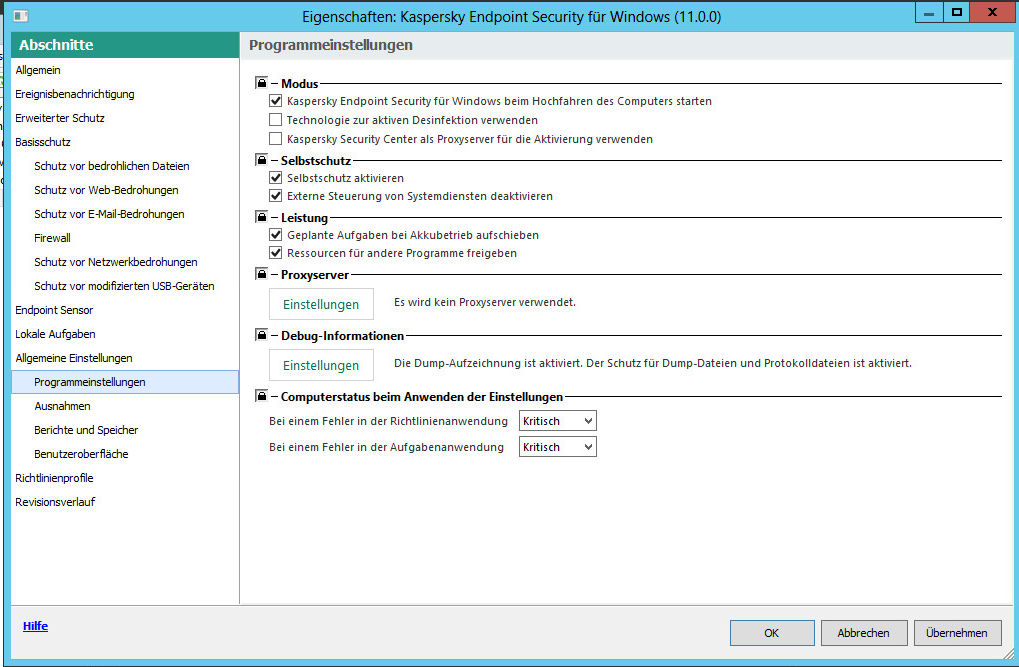This screenshot has width=1019, height=667.
Task: Toggle Externe Steuerung von Systemdiensten deaktivieren
Action: coord(276,196)
